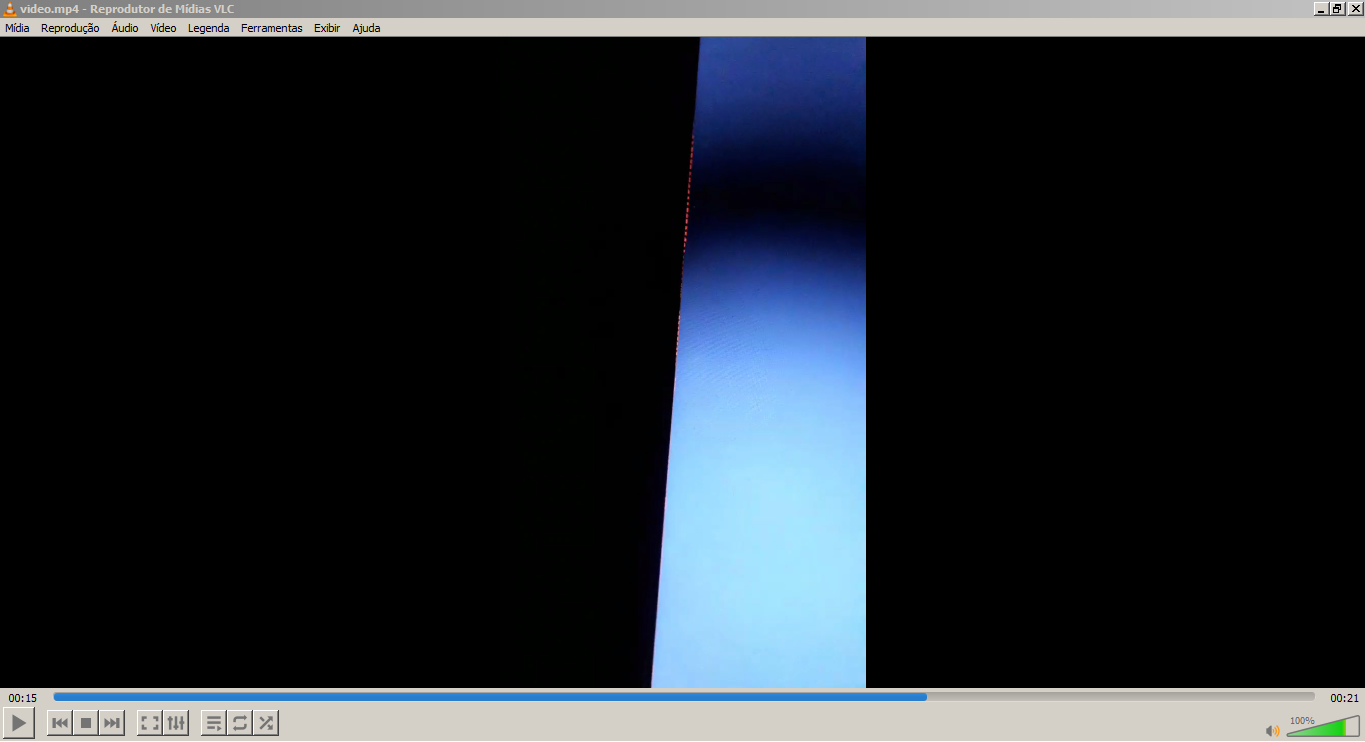This screenshot has height=742, width=1365.
Task: Open the Ajuda menu
Action: click(366, 28)
